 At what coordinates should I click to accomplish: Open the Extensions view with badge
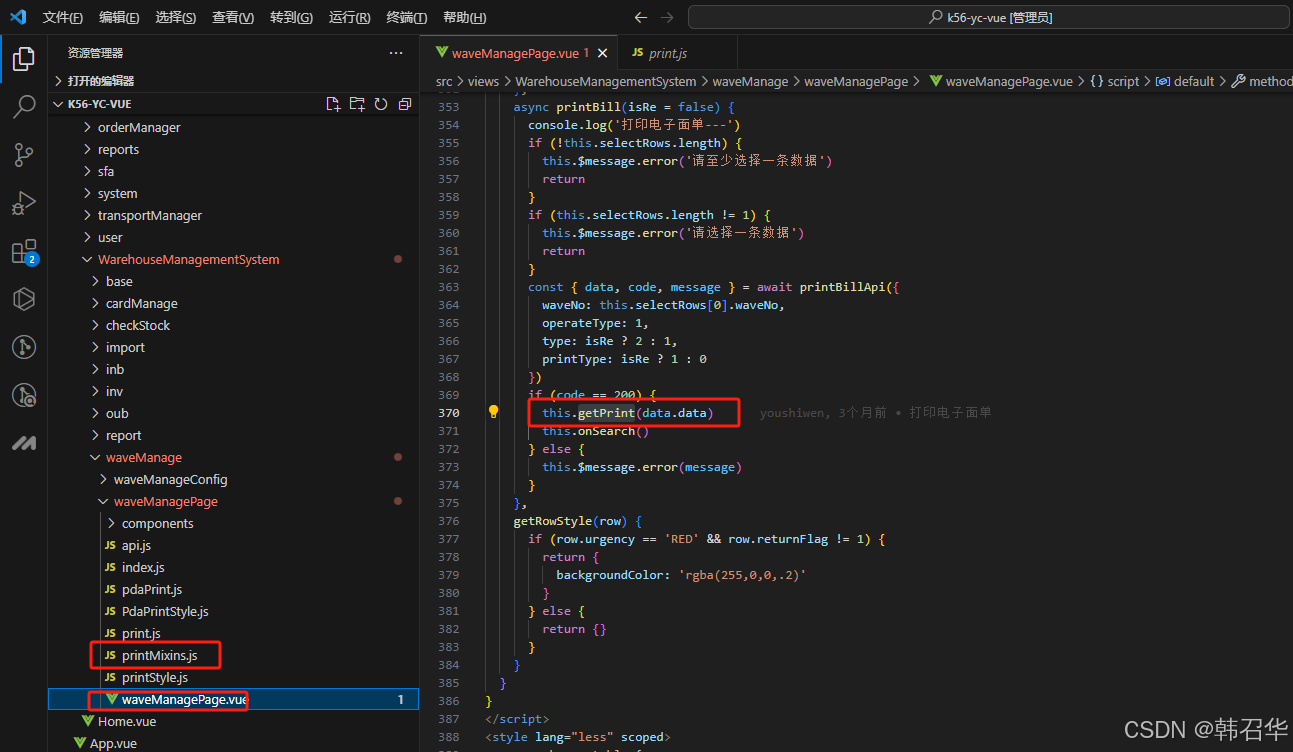click(24, 251)
